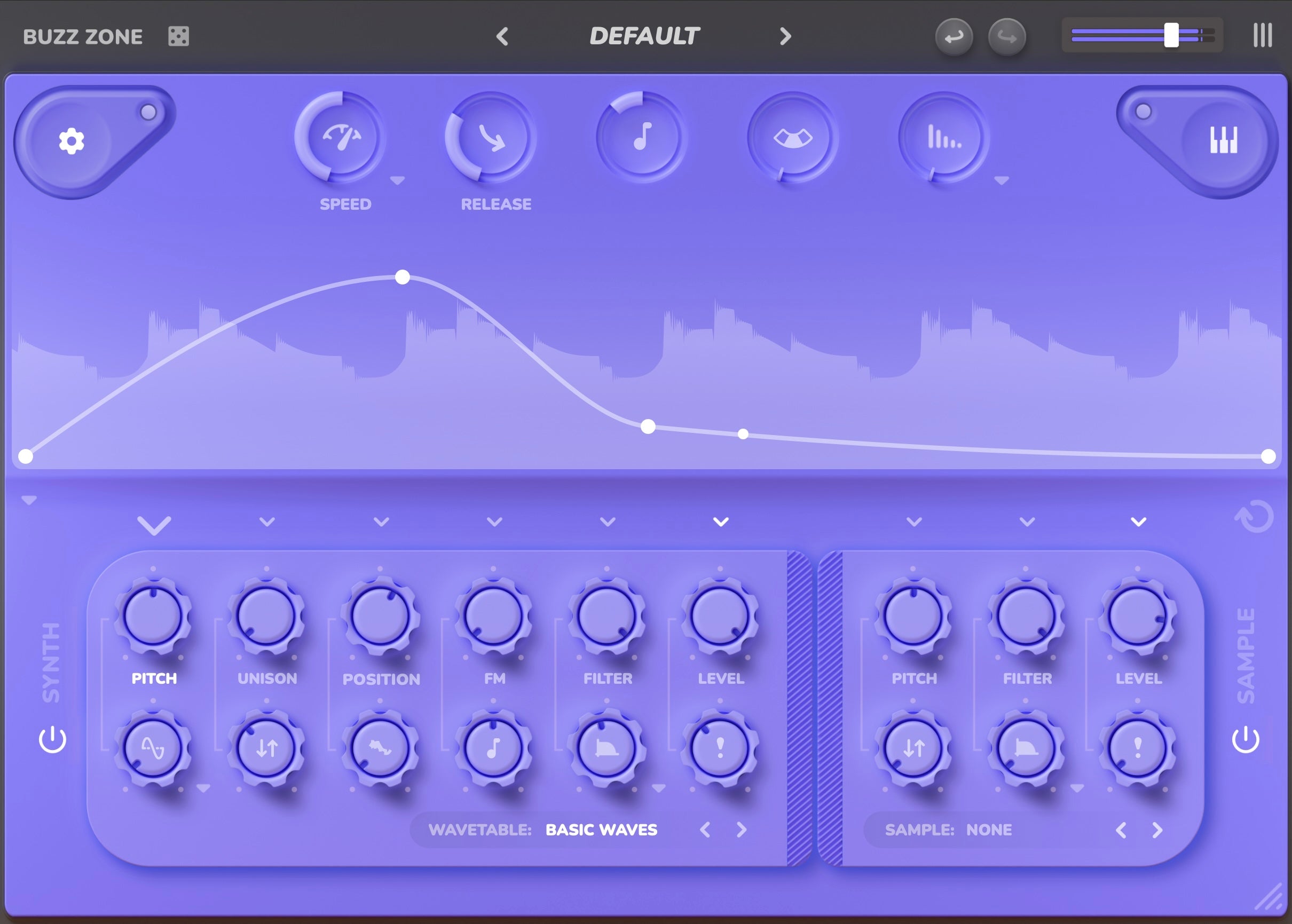Image resolution: width=1292 pixels, height=924 pixels.
Task: Click the master volume slider handle
Action: click(x=1171, y=35)
